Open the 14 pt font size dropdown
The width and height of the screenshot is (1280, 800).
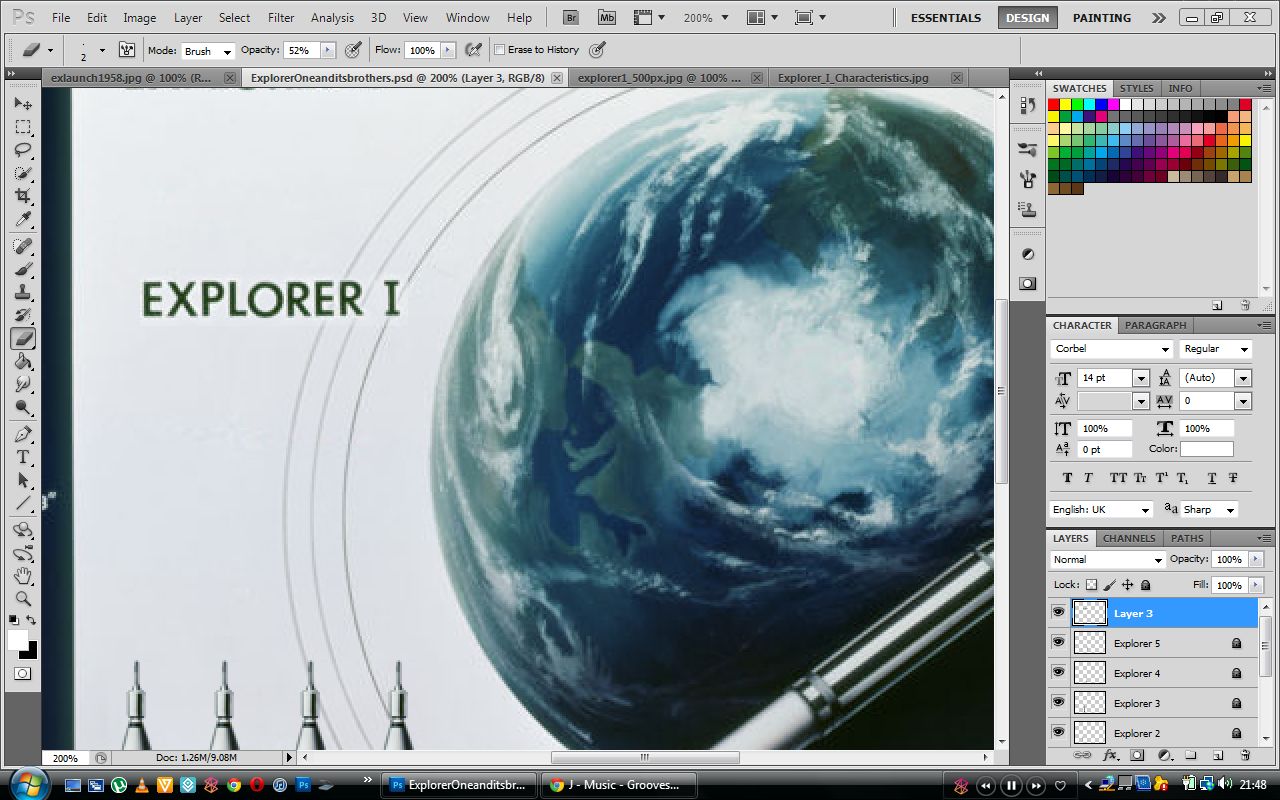pos(1140,378)
